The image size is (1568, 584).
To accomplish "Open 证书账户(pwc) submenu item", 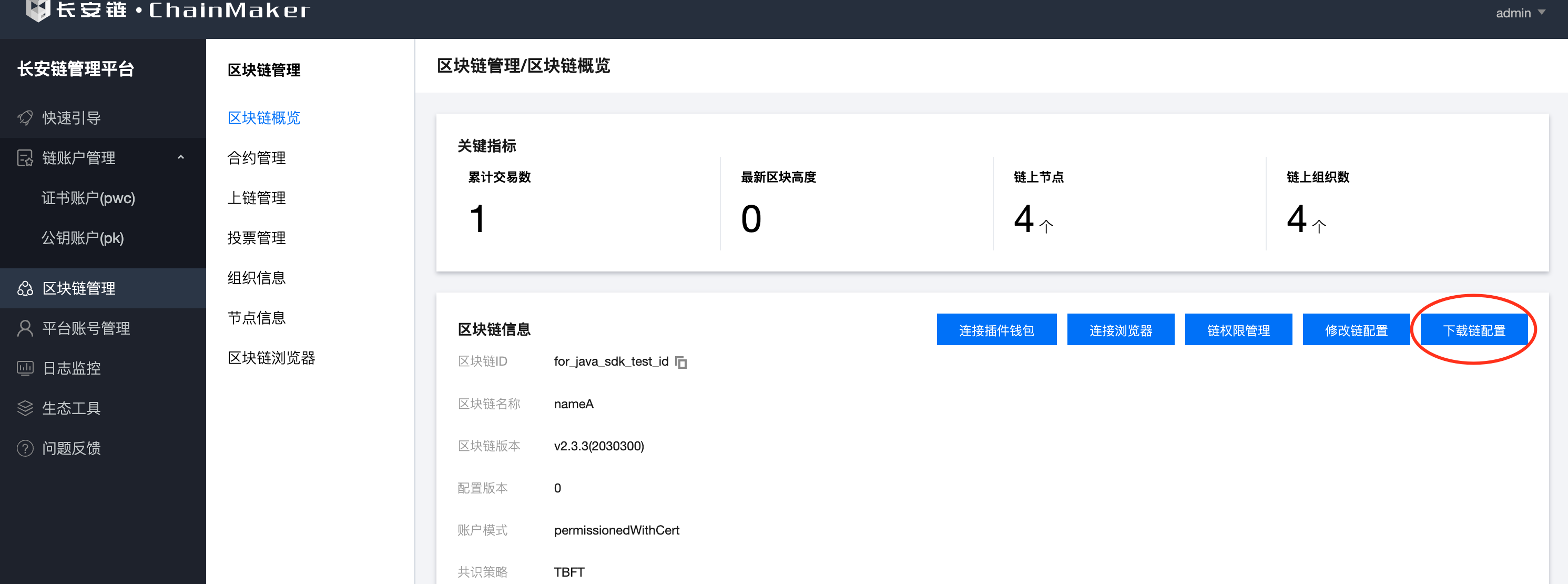I will pyautogui.click(x=88, y=198).
